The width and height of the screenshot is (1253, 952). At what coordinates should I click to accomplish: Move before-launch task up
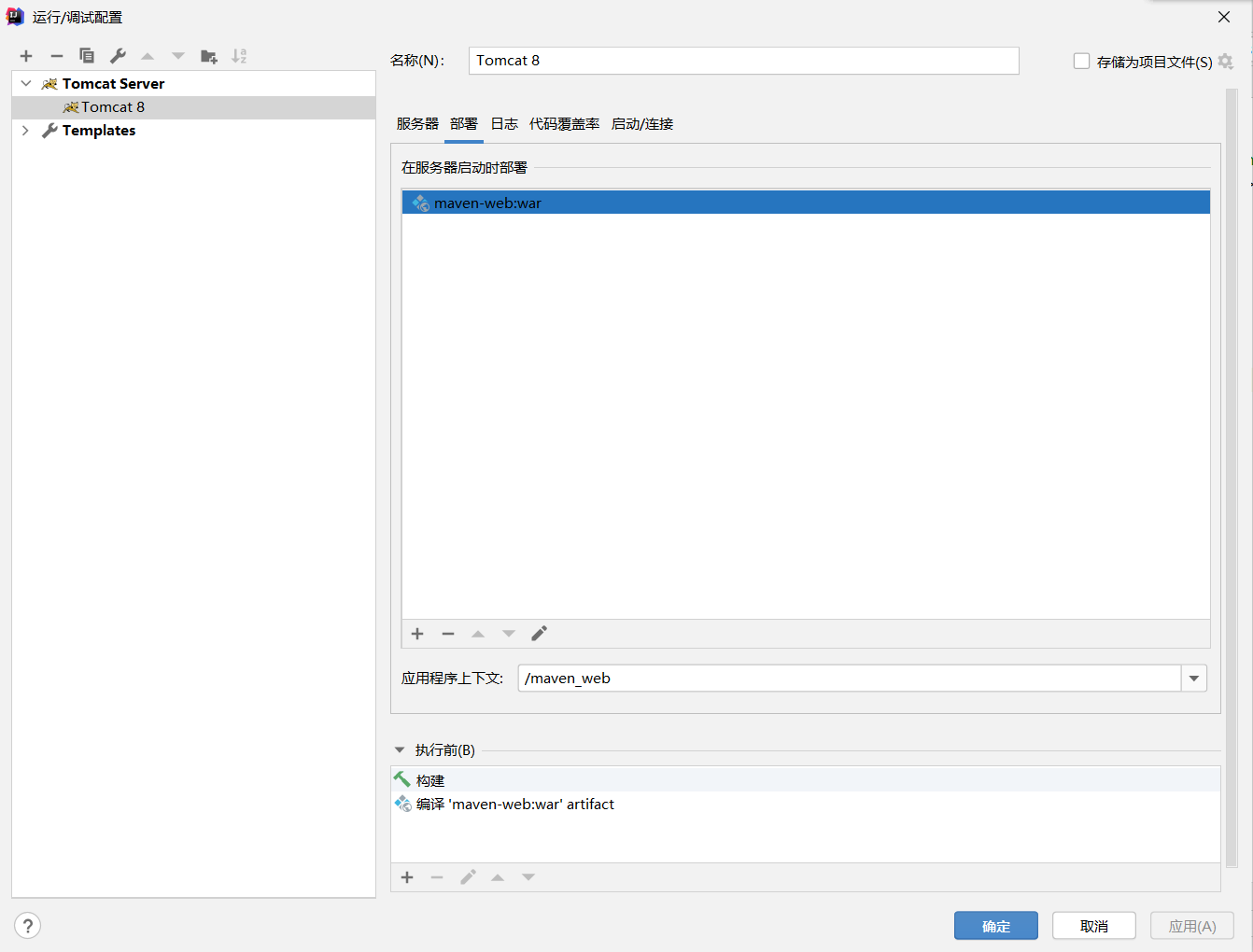click(498, 877)
